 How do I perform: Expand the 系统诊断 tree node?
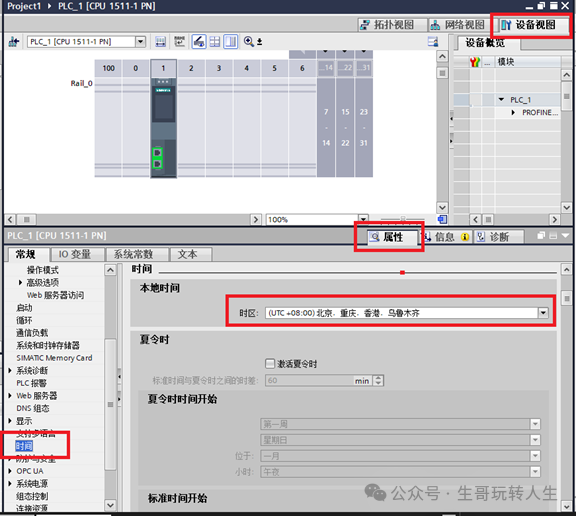pos(10,371)
